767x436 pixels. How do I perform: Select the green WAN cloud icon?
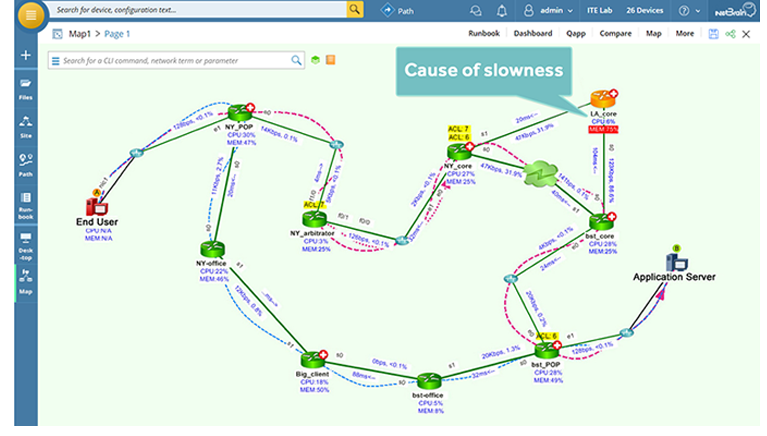pos(540,173)
